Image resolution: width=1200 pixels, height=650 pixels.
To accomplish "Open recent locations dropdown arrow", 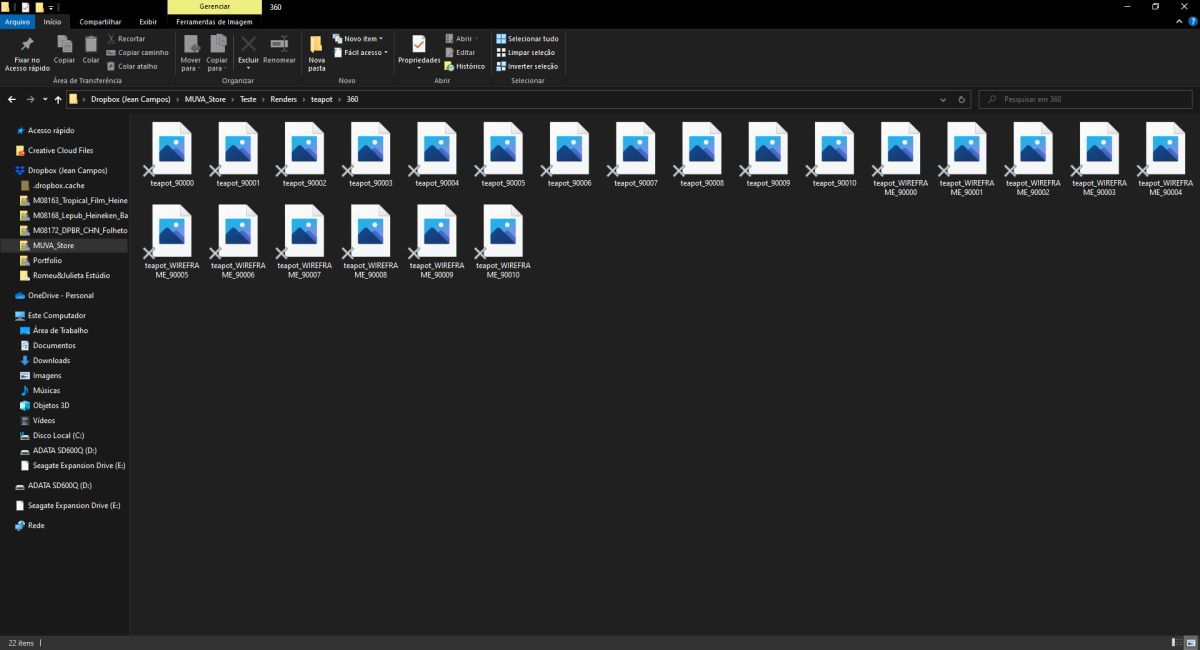I will tap(45, 100).
